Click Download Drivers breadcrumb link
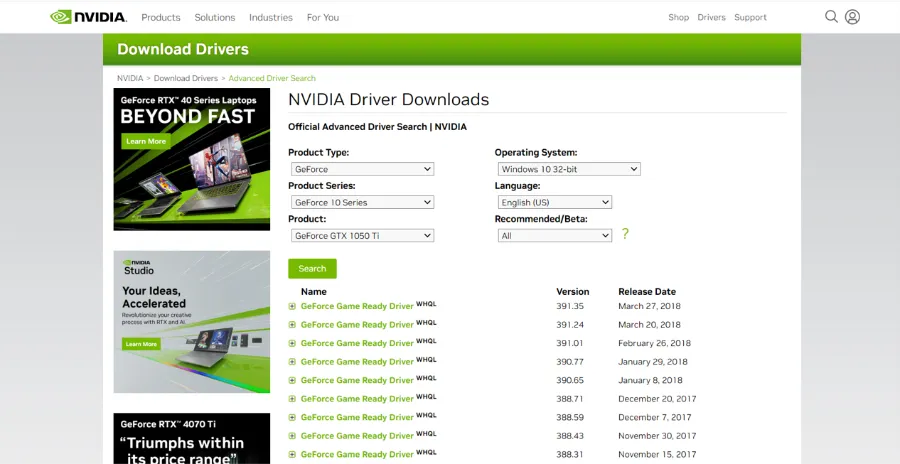The height and width of the screenshot is (464, 900). 186,78
